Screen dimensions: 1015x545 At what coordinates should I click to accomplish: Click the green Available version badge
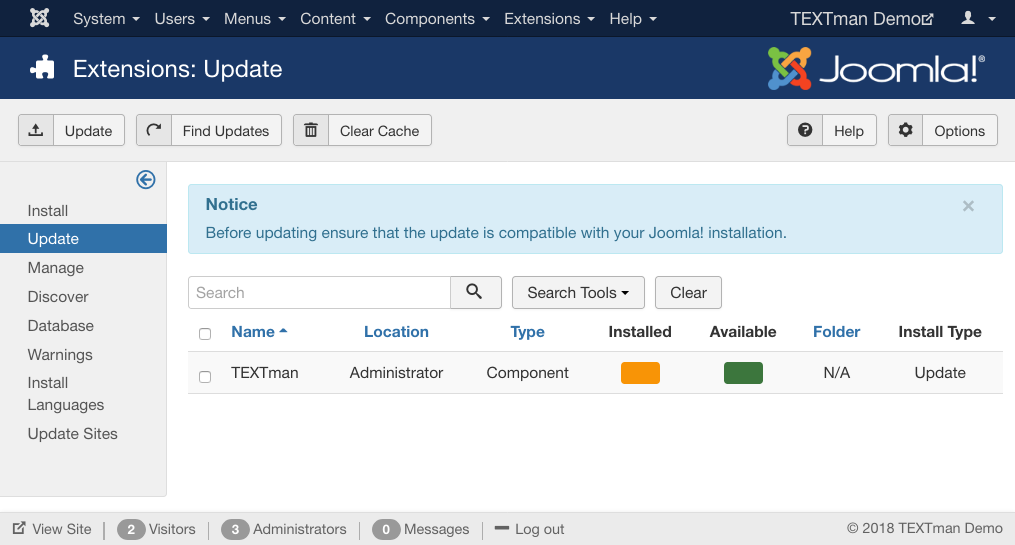click(x=743, y=373)
